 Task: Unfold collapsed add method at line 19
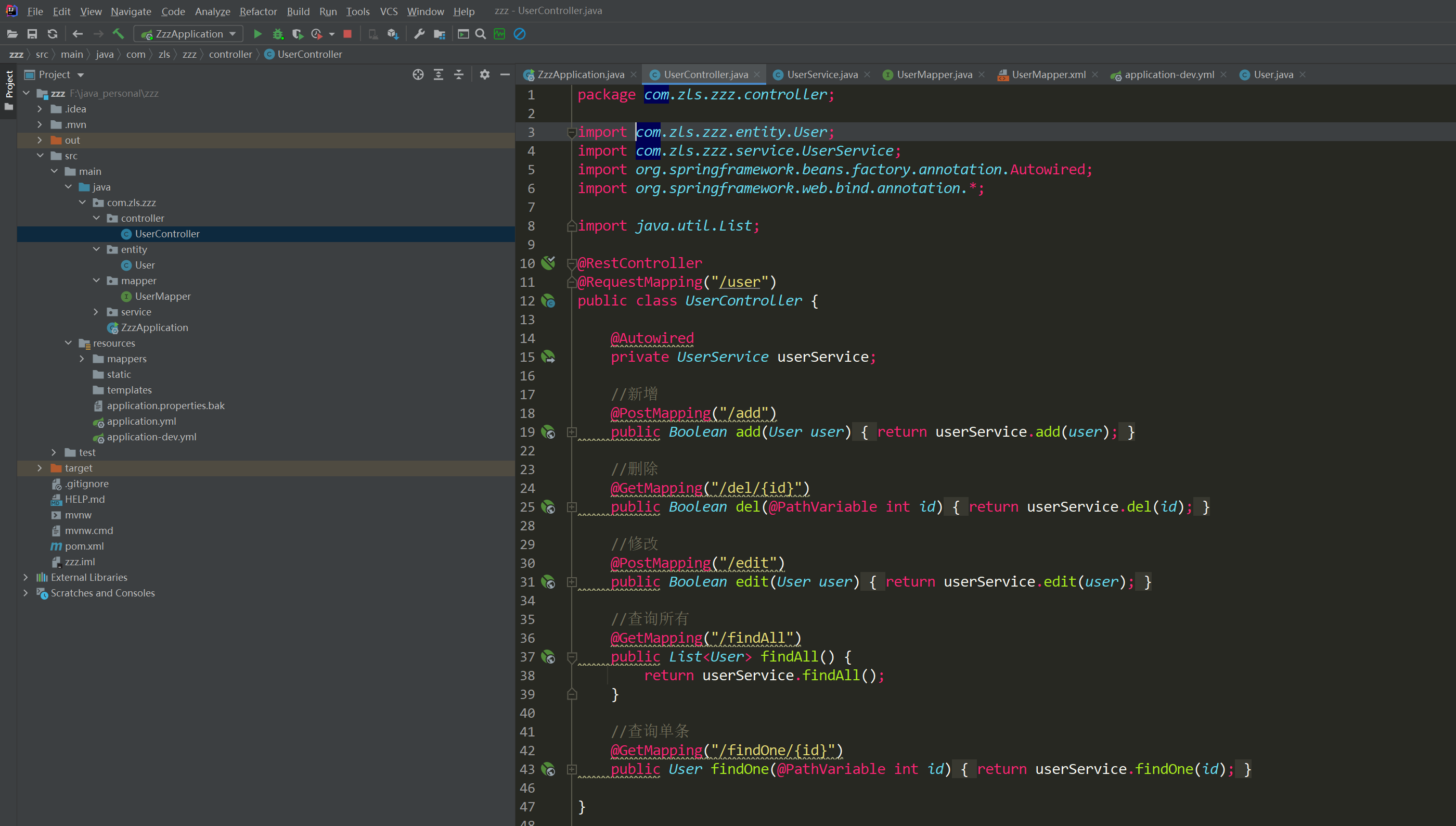pyautogui.click(x=572, y=433)
